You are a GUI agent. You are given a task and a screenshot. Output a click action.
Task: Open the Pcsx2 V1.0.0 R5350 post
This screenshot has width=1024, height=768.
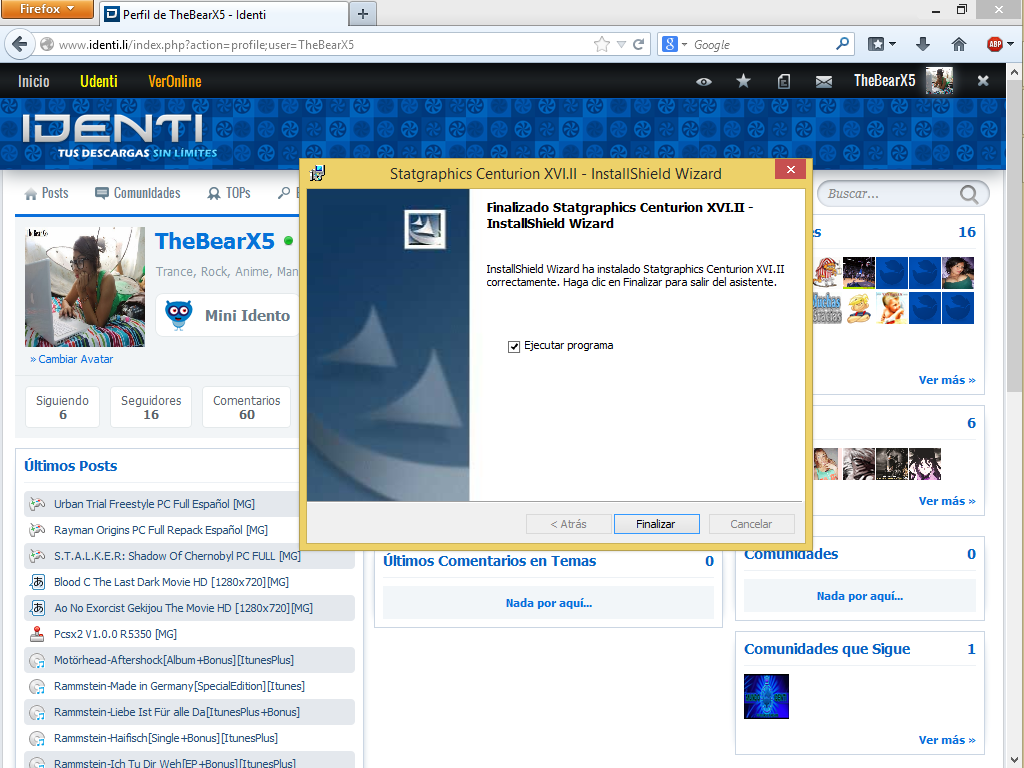tap(115, 634)
